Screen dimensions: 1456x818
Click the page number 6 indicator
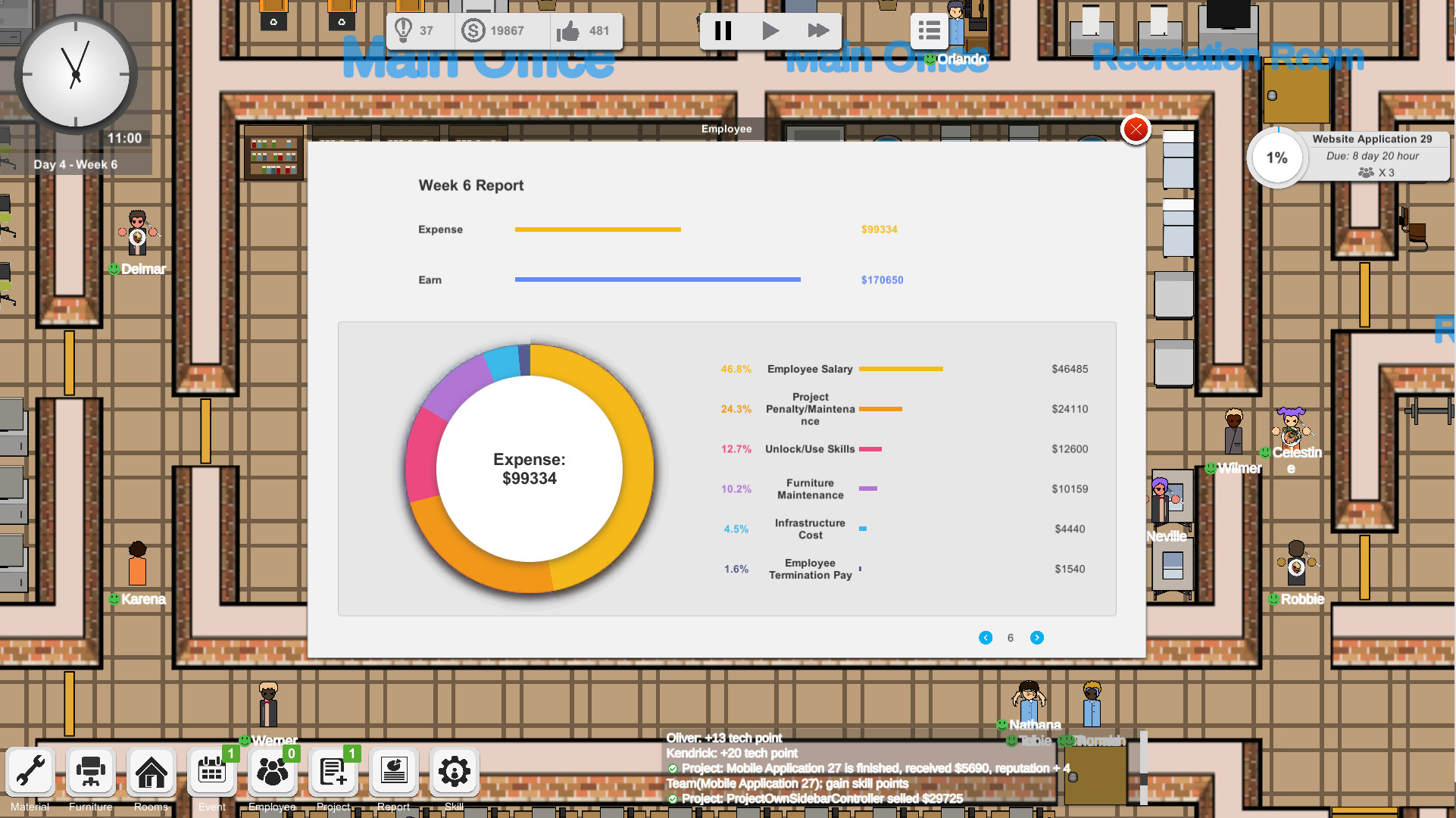click(1011, 638)
